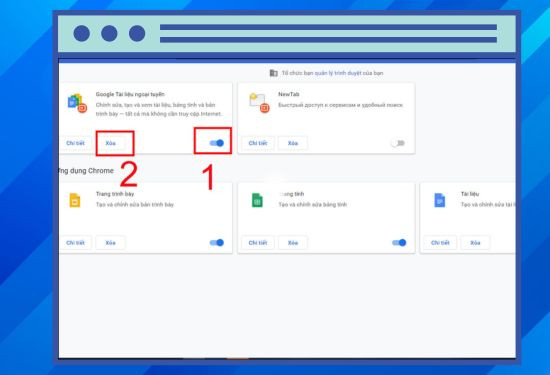Viewport: 550px width, 375px height.
Task: Open Chi tiết for Trang tính
Action: 258,243
